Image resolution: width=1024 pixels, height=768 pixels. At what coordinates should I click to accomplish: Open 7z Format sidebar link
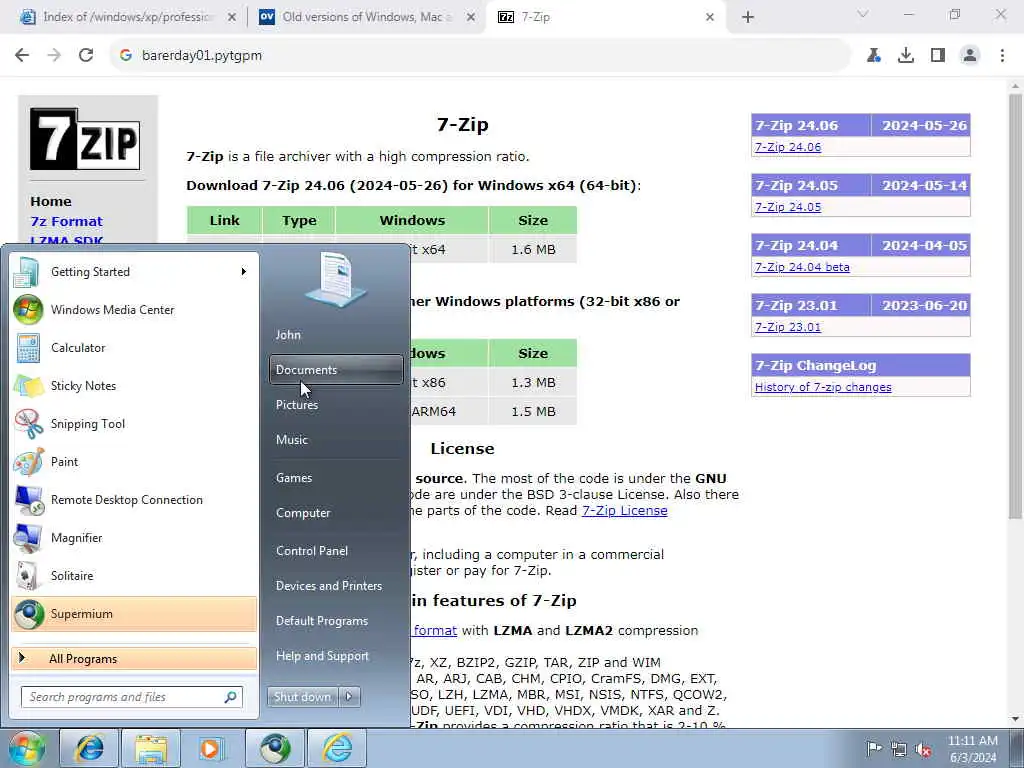[67, 221]
